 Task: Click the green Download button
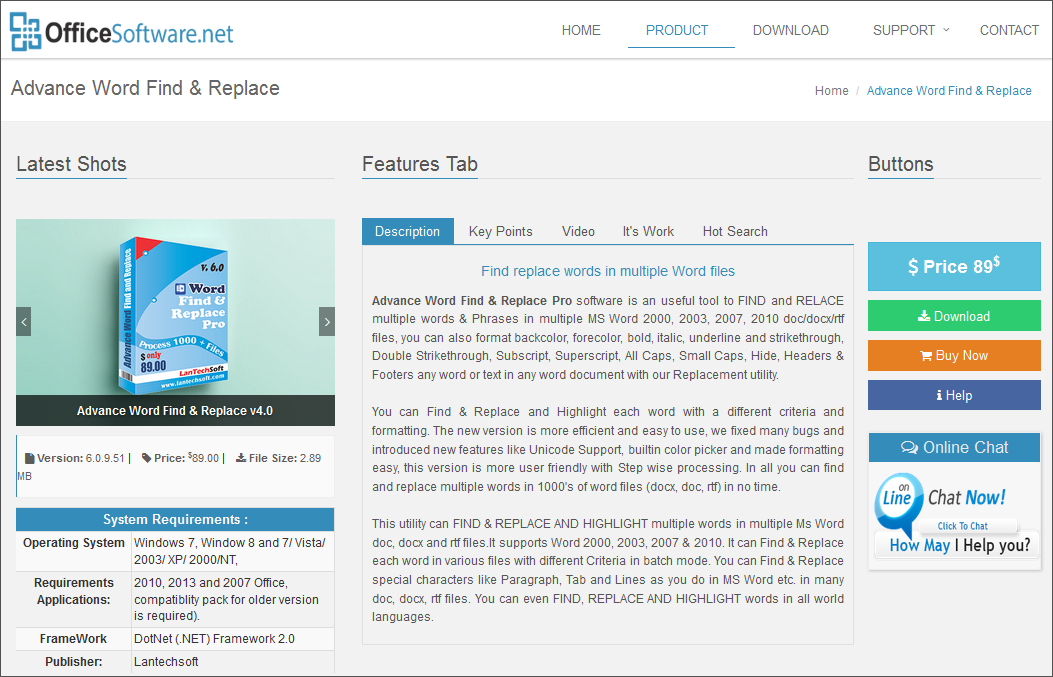(954, 316)
